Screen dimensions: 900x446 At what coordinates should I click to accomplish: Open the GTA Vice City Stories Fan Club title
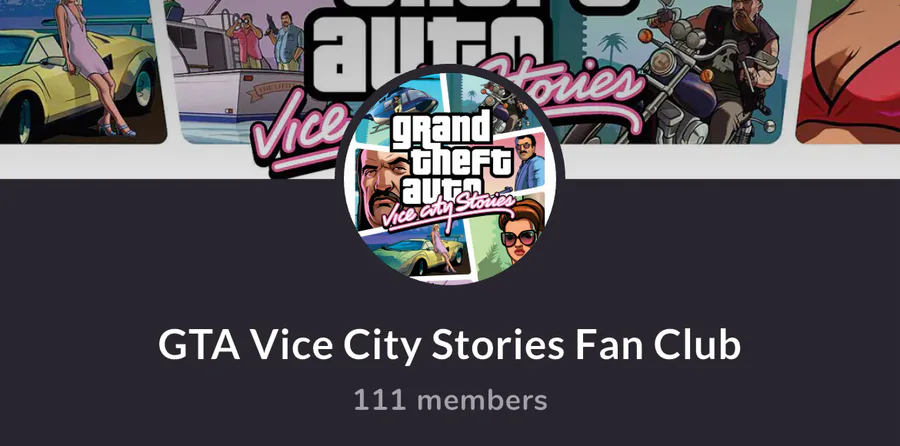pyautogui.click(x=449, y=344)
